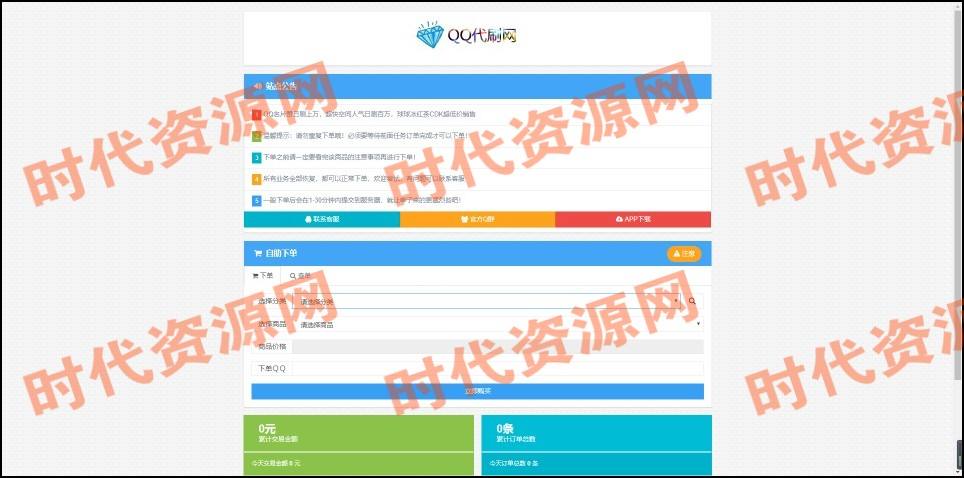Click the grey 商品价格 field
The height and width of the screenshot is (478, 964).
(x=498, y=347)
